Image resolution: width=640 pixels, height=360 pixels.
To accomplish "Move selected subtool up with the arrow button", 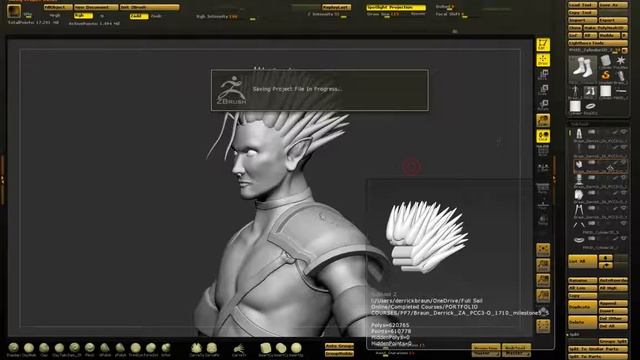I will (605, 258).
